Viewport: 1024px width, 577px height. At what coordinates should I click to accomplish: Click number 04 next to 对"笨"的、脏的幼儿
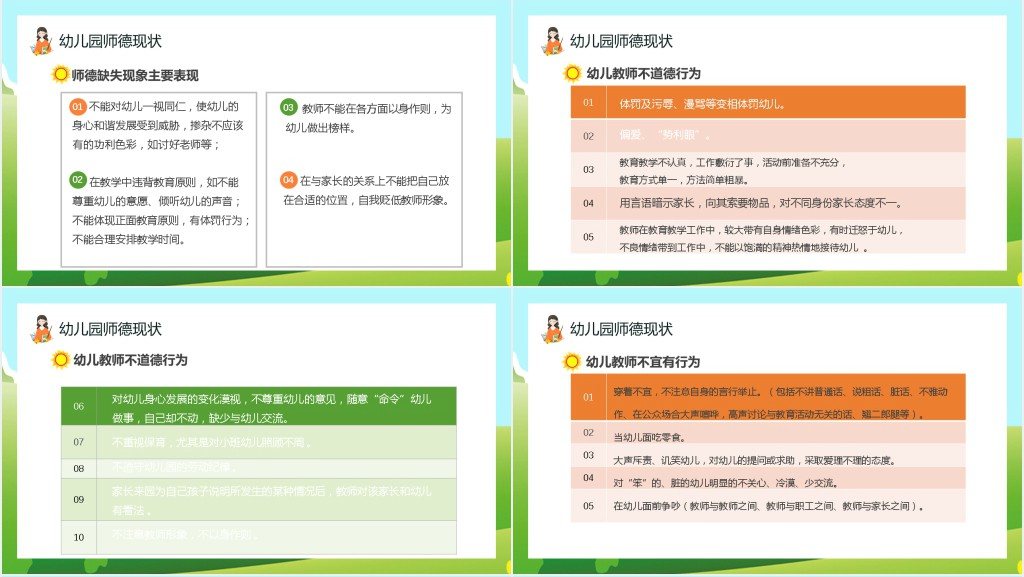[x=588, y=478]
